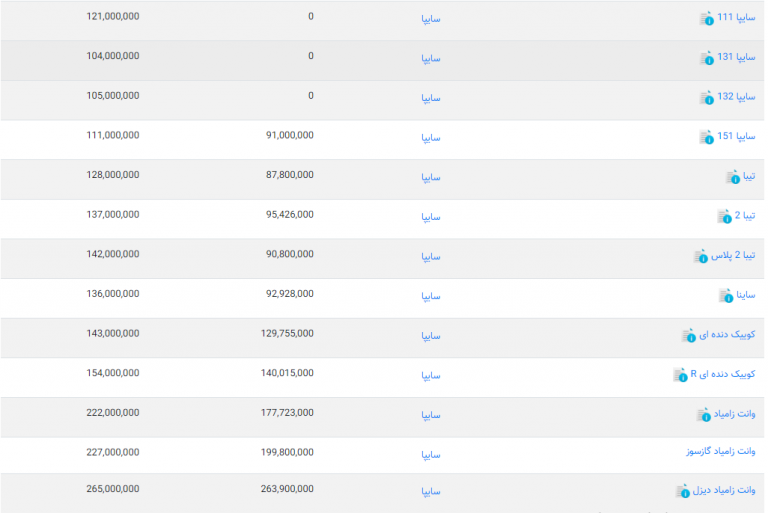This screenshot has width=768, height=513.
Task: Click the value 90,800,000
Action: click(290, 255)
